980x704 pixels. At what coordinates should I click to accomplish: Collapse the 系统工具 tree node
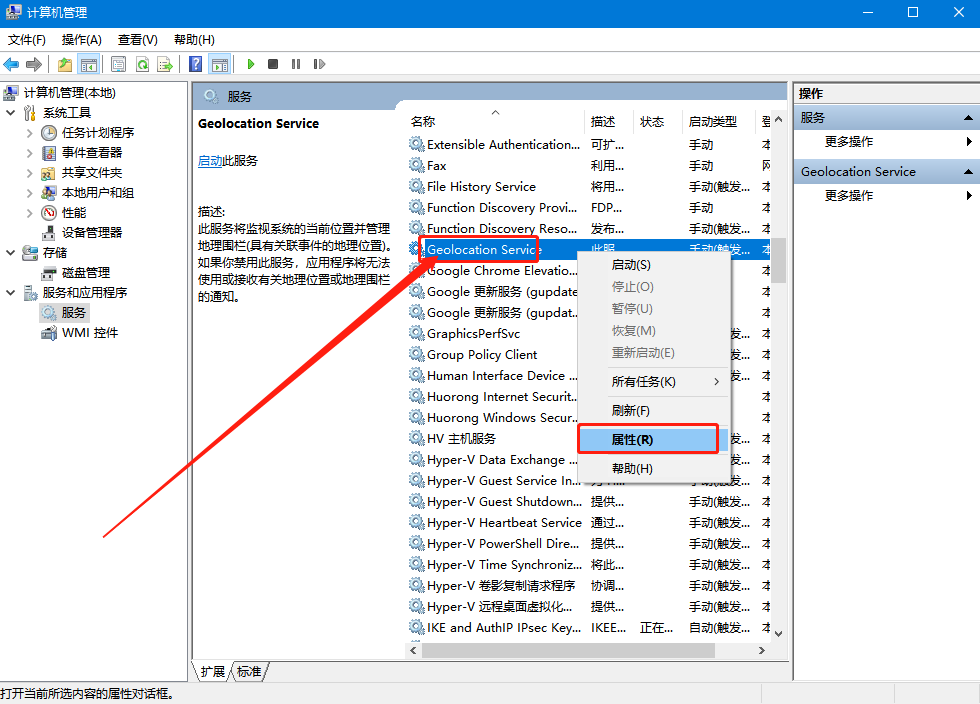(x=10, y=112)
